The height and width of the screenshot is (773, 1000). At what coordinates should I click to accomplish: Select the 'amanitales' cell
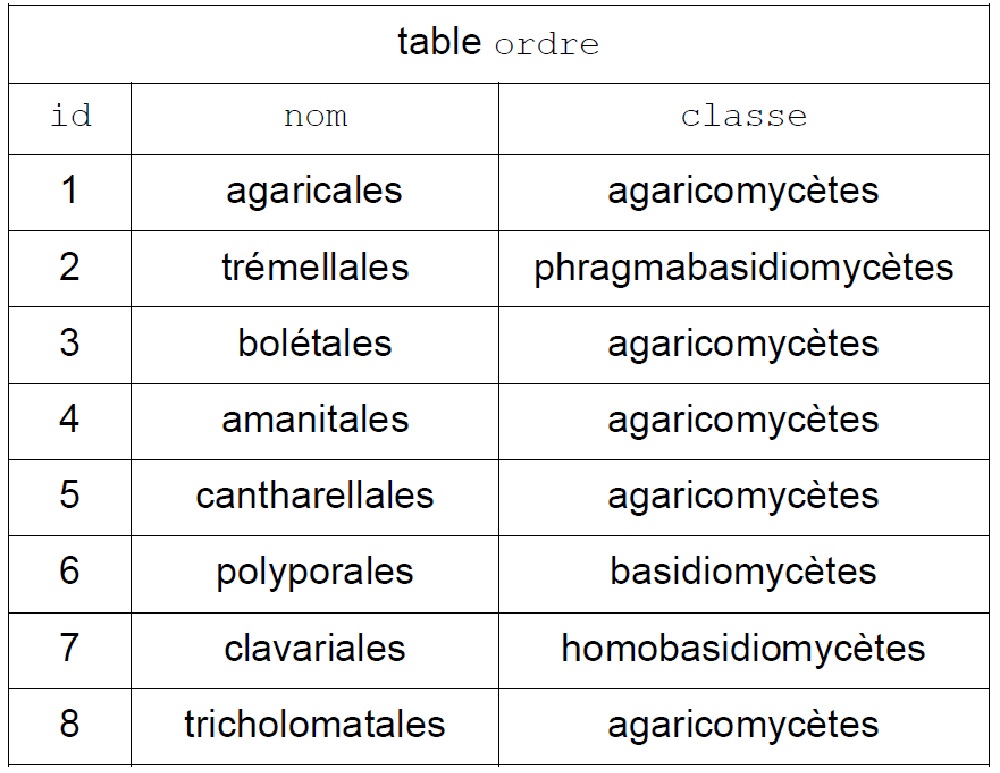pyautogui.click(x=315, y=421)
